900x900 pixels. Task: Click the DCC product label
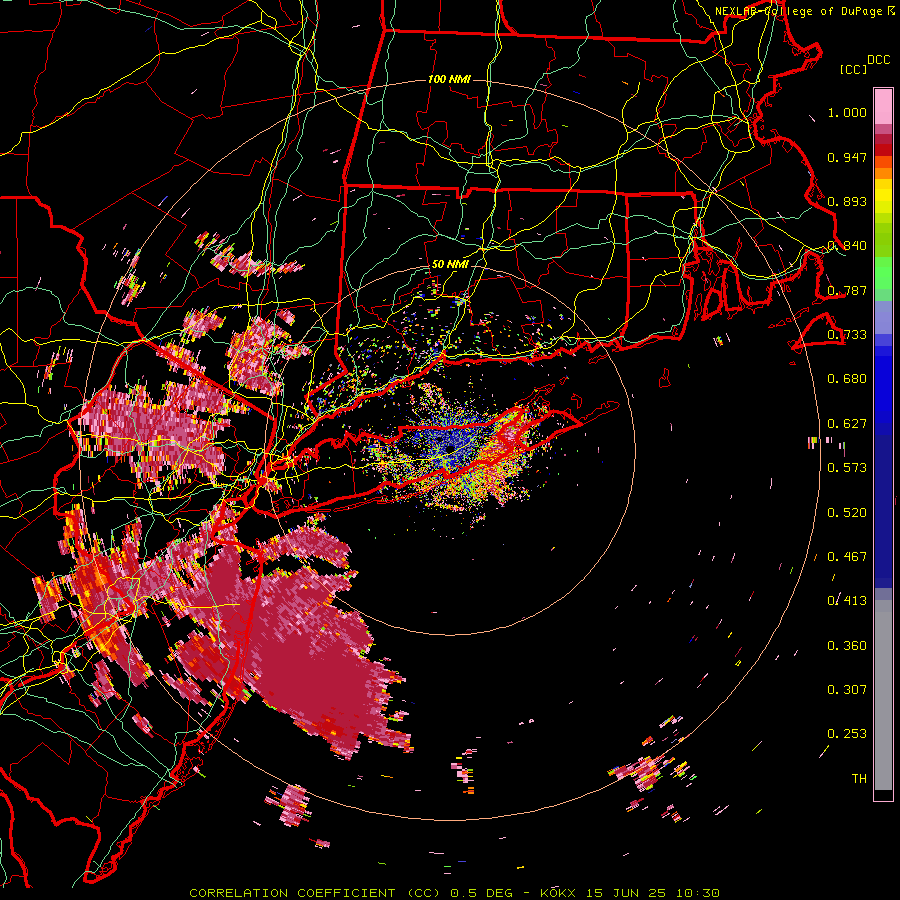[879, 60]
